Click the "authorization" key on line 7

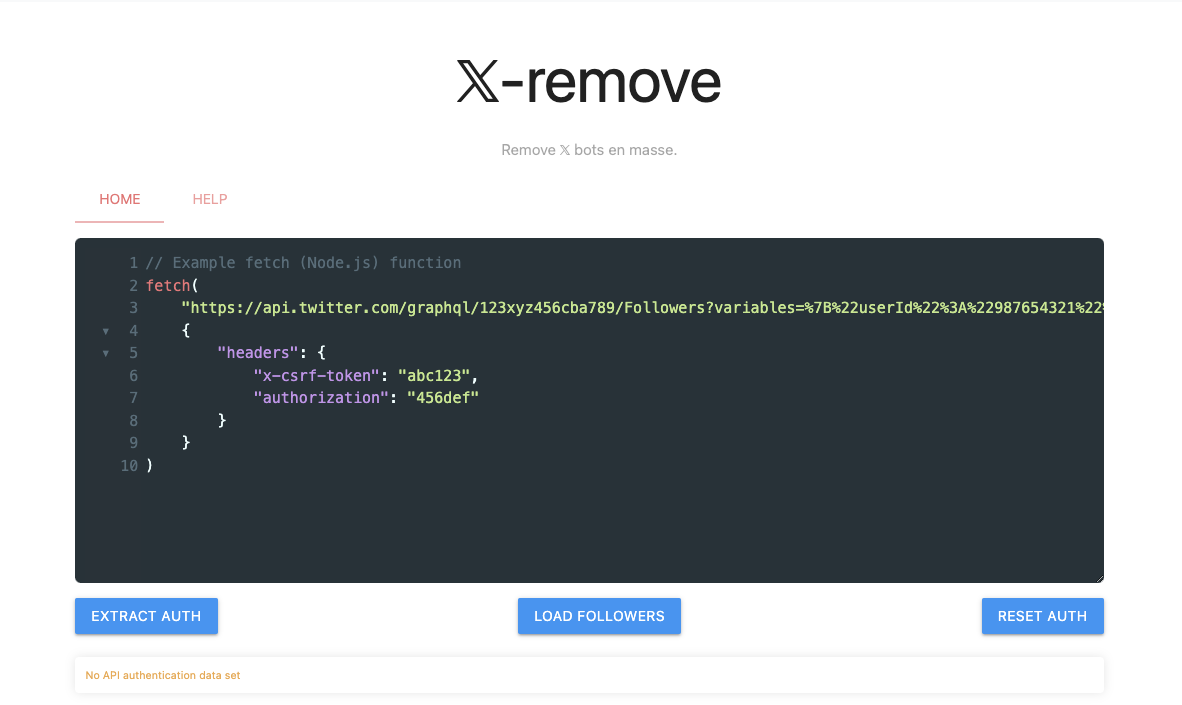[321, 397]
